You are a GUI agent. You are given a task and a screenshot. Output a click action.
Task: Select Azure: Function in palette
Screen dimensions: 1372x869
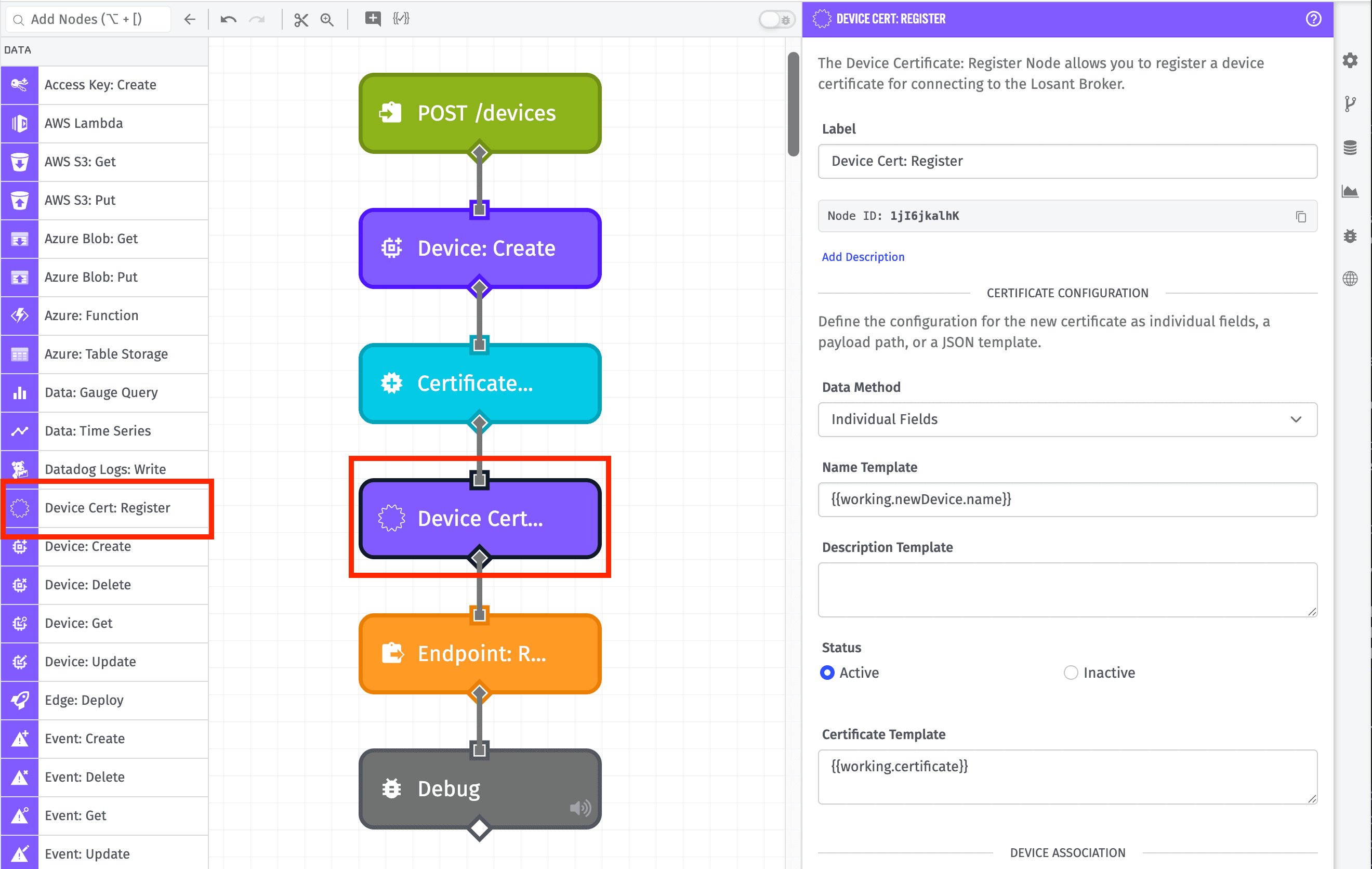tap(104, 315)
